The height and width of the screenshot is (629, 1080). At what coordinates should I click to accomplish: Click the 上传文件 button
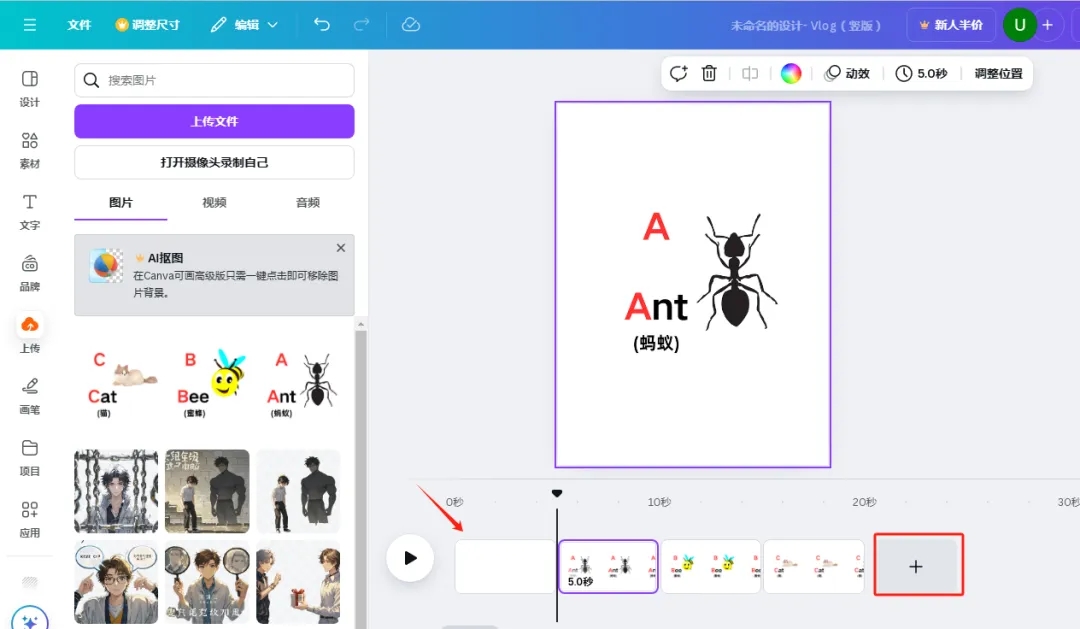click(214, 121)
